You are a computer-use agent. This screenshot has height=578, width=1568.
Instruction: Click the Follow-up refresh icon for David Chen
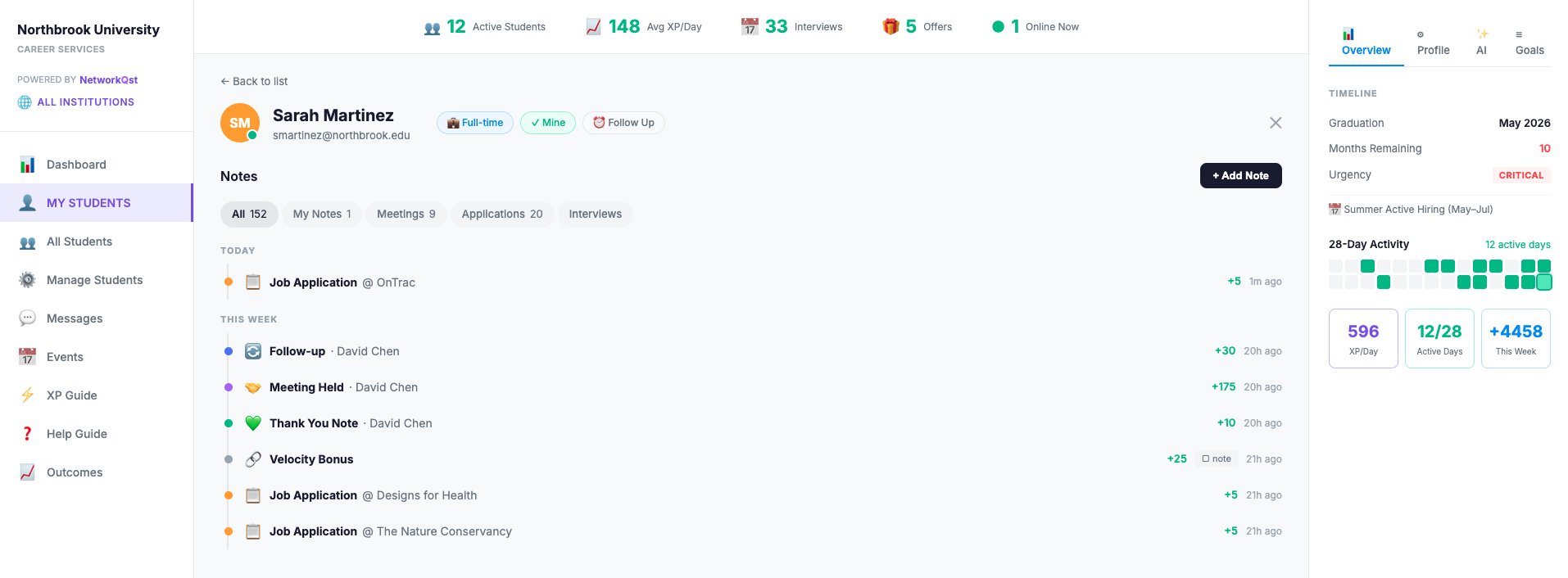(253, 351)
